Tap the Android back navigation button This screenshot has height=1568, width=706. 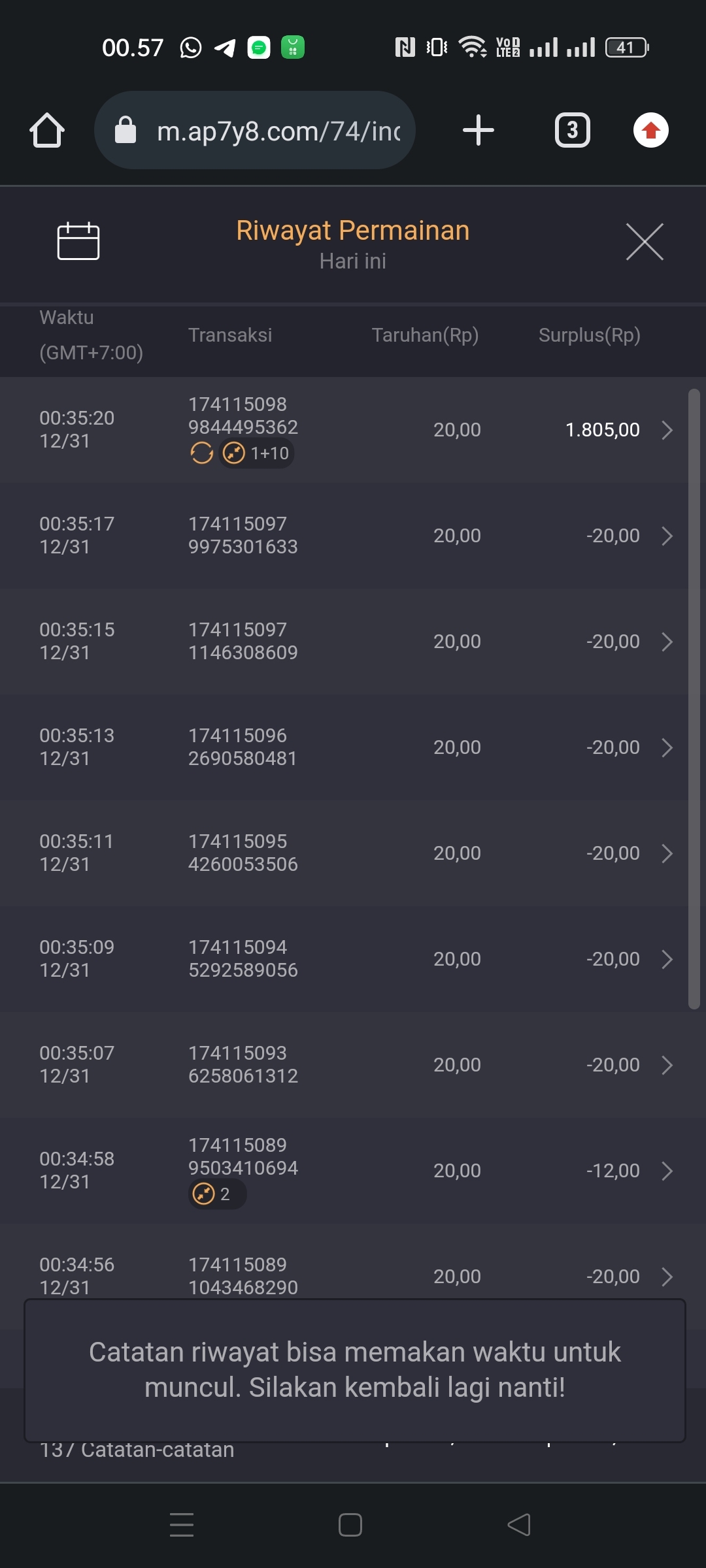(x=519, y=1525)
